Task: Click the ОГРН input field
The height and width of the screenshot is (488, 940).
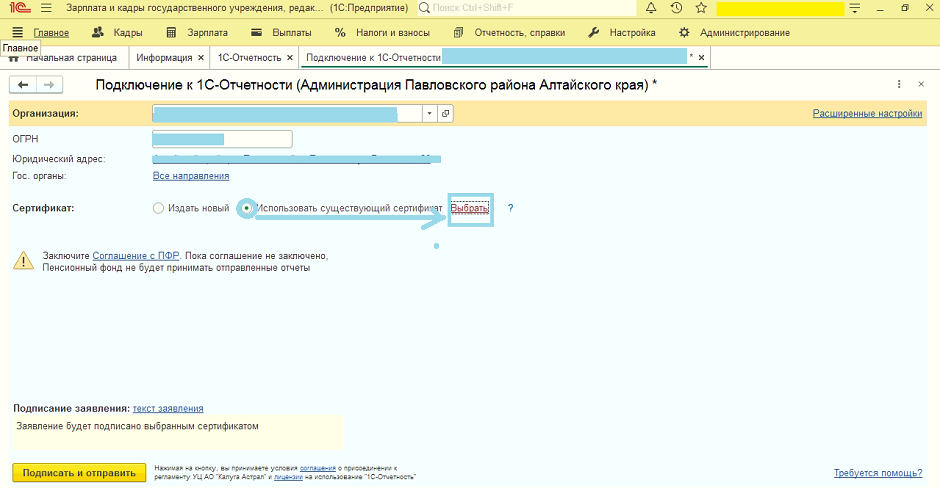Action: click(x=222, y=139)
